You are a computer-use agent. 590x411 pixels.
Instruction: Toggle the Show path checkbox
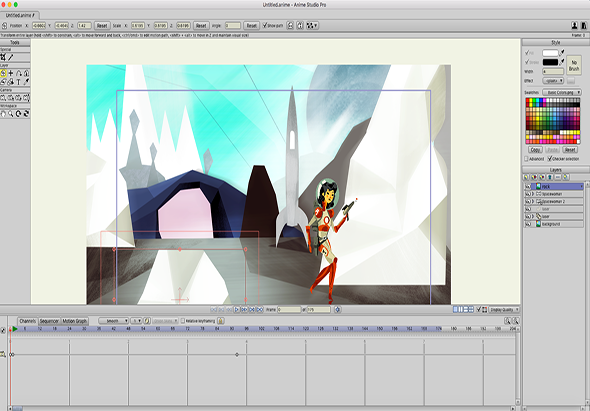(x=265, y=25)
